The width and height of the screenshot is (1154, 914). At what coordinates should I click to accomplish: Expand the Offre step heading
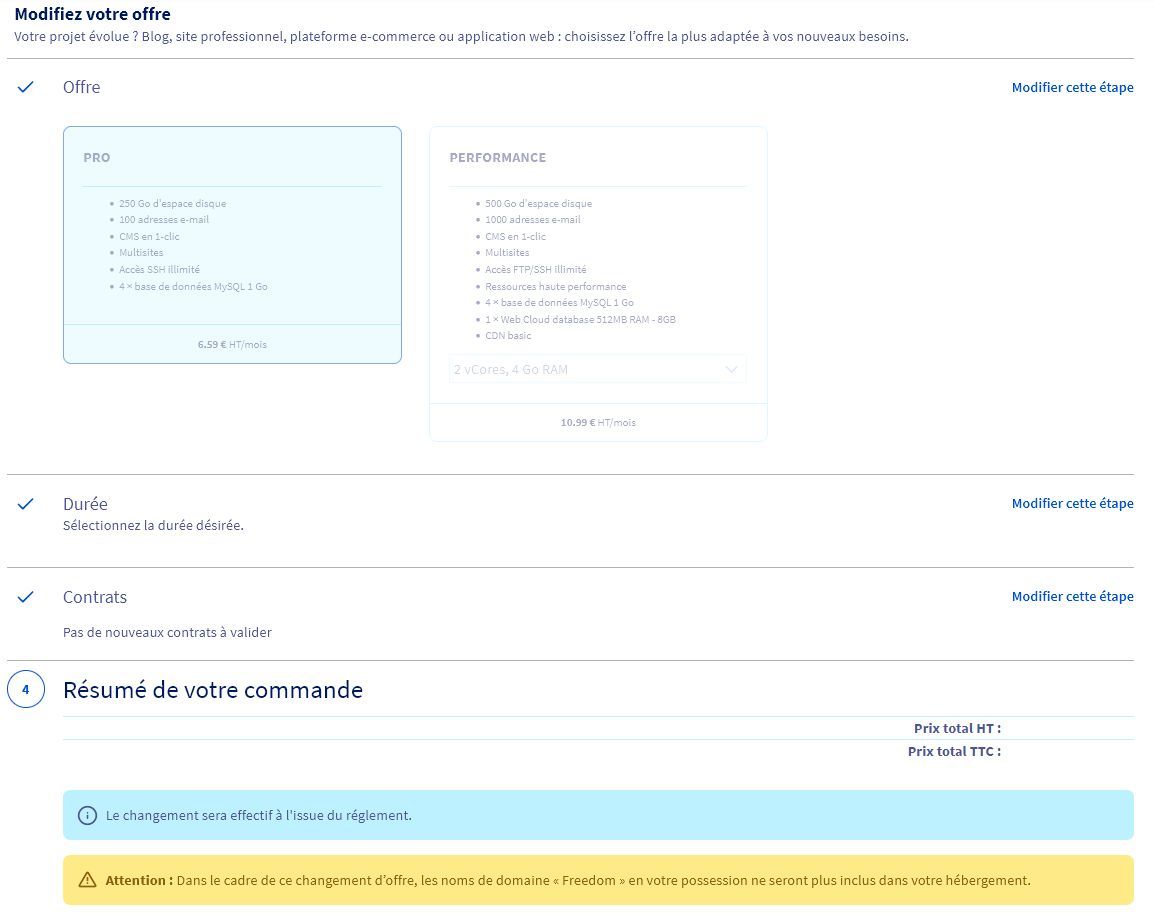click(x=82, y=87)
